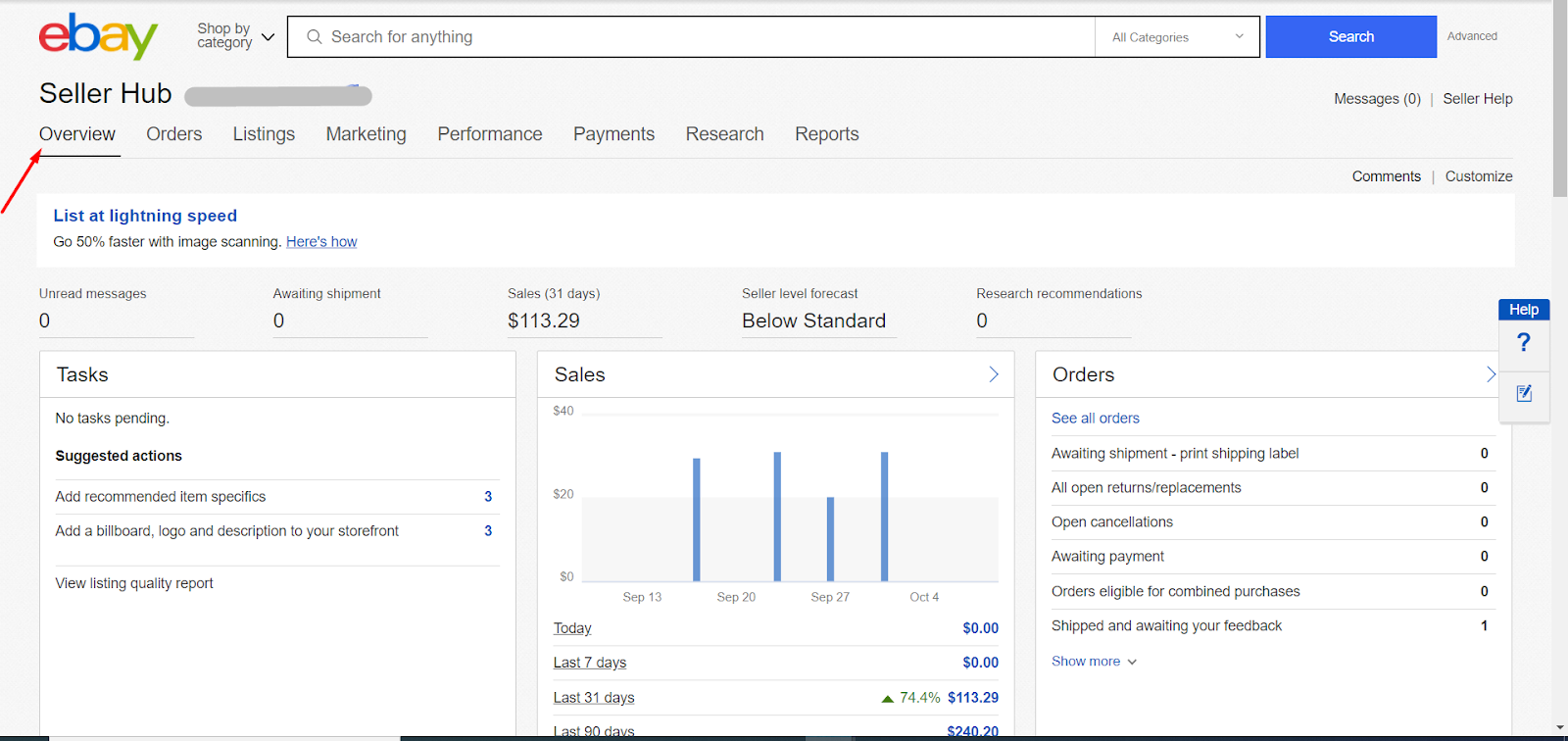1568x741 pixels.
Task: Open the Overview tab
Action: pos(77,134)
